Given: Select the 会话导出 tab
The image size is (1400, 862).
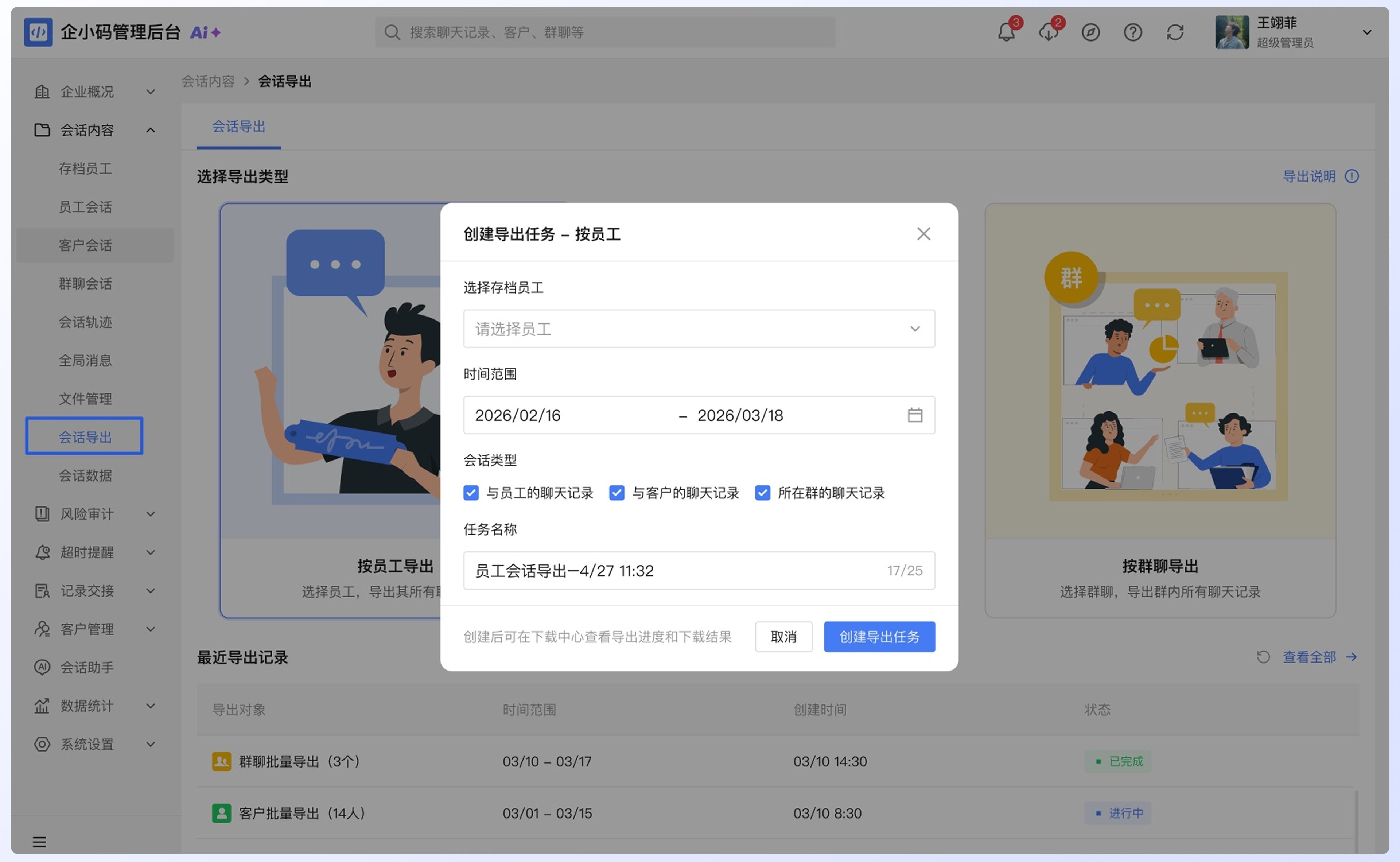Looking at the screenshot, I should coord(239,127).
